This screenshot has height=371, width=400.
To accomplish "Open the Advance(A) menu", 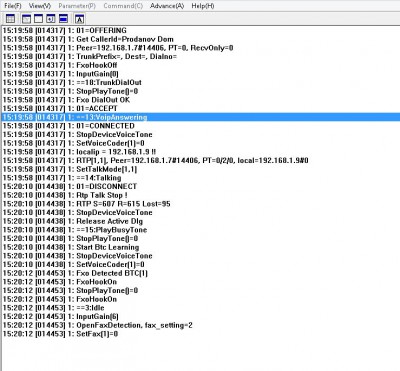I will pos(167,6).
